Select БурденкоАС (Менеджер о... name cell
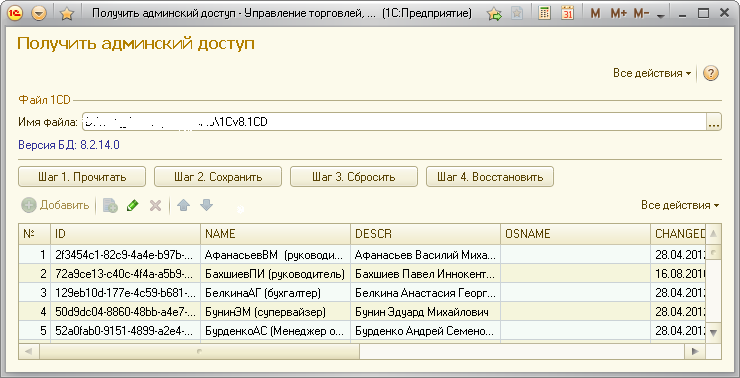Screen dimensions: 740x378 (x=276, y=330)
